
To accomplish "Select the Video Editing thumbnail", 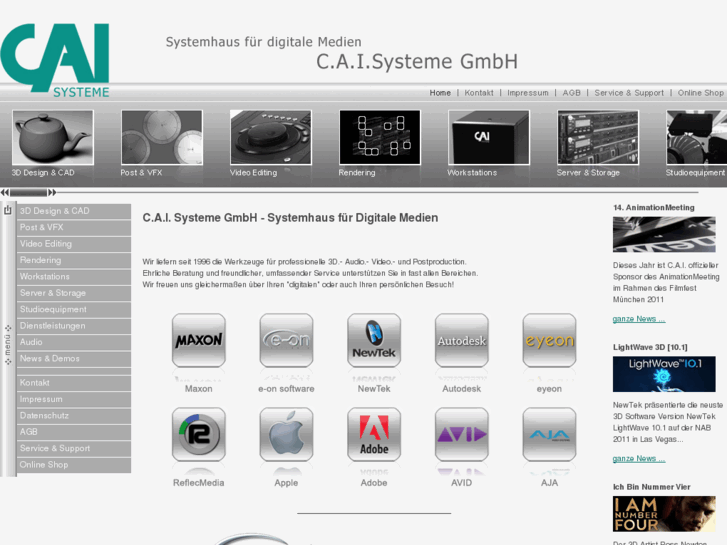I will [271, 137].
